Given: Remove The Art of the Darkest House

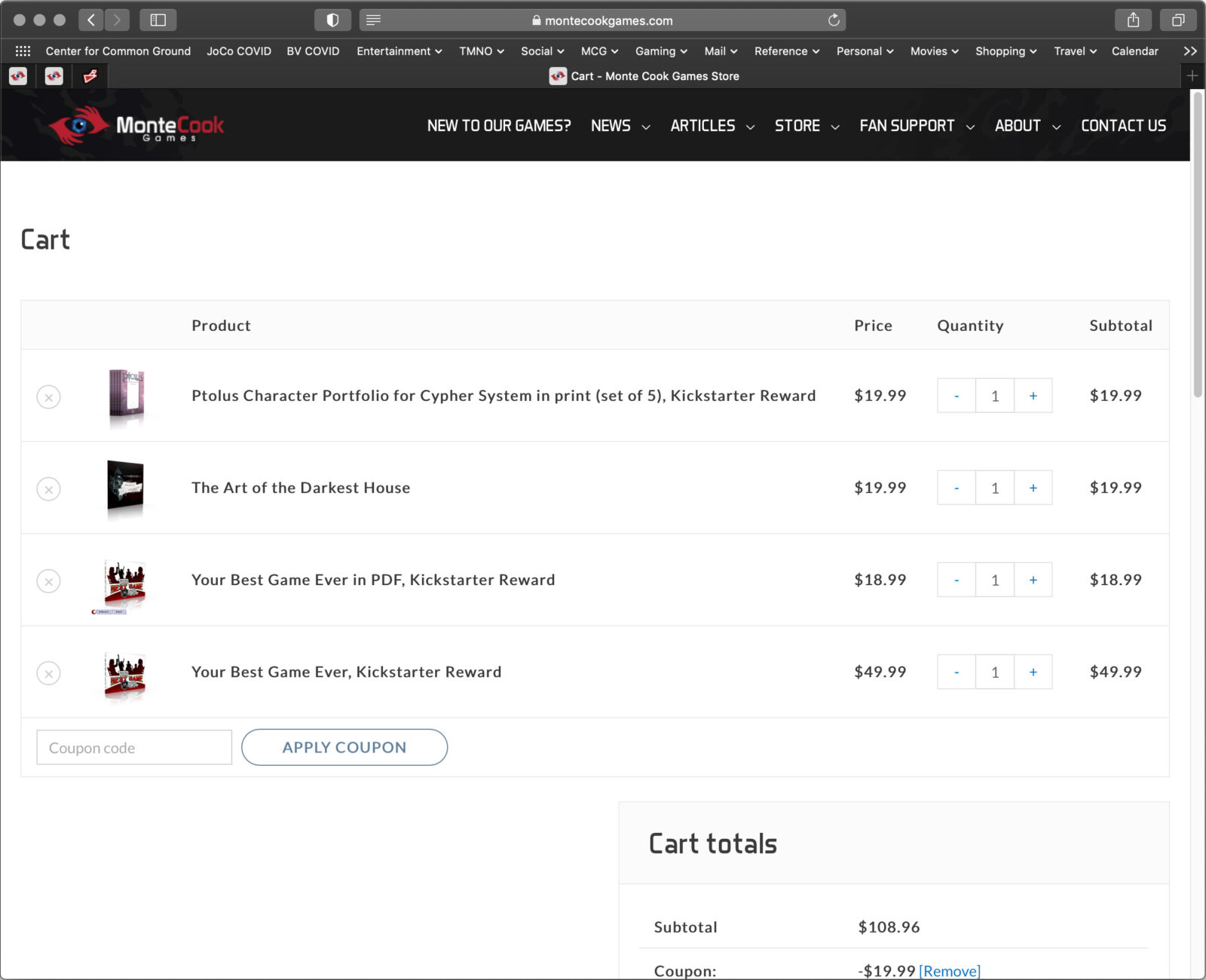Looking at the screenshot, I should pos(49,489).
